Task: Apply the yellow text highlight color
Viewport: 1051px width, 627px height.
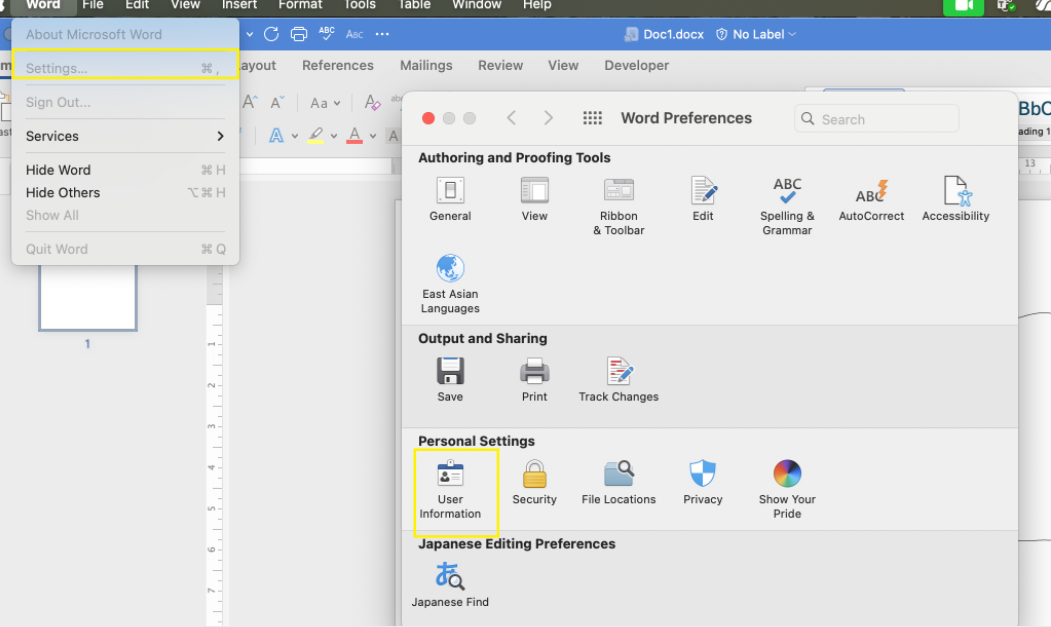Action: point(315,135)
